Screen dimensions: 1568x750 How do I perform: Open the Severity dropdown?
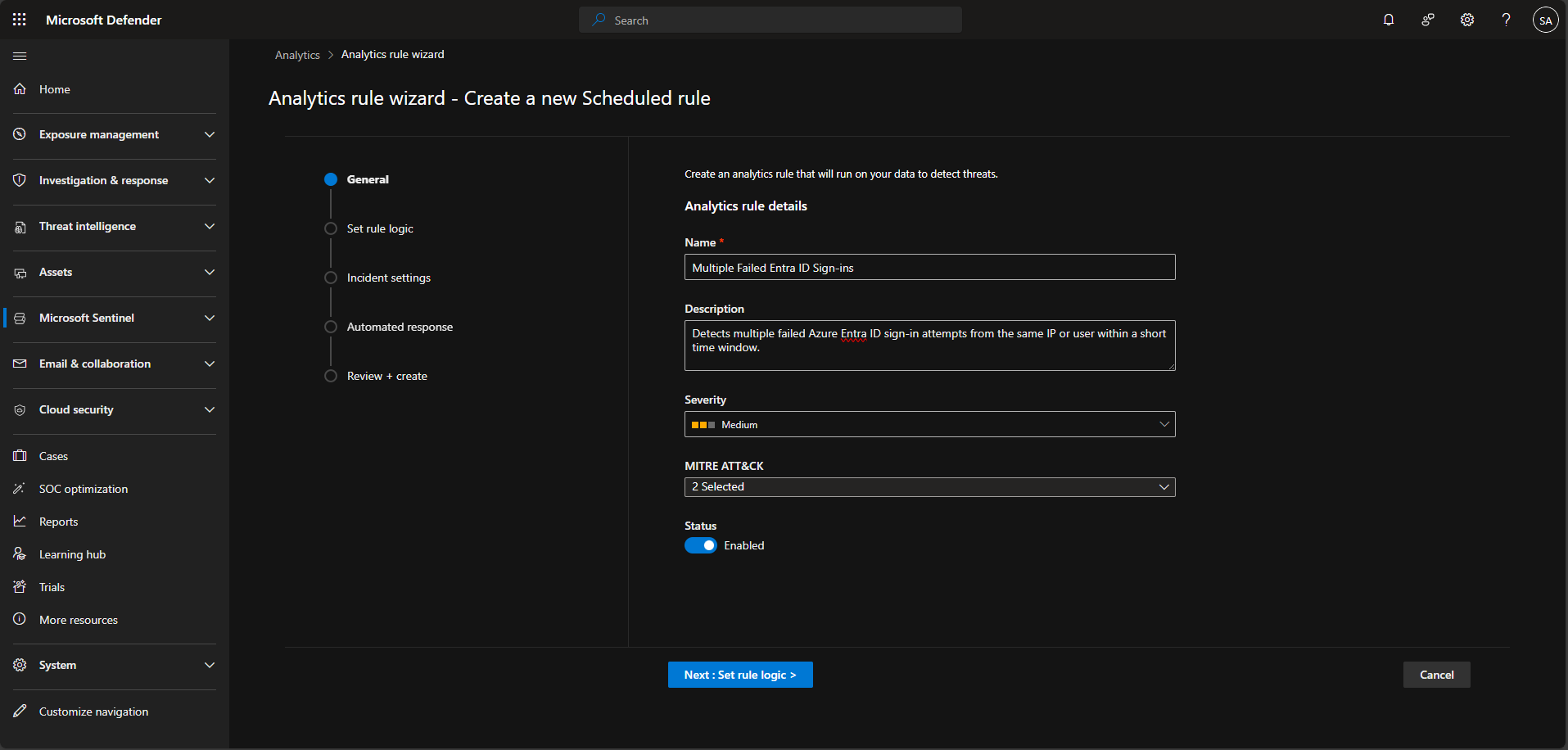(x=929, y=424)
